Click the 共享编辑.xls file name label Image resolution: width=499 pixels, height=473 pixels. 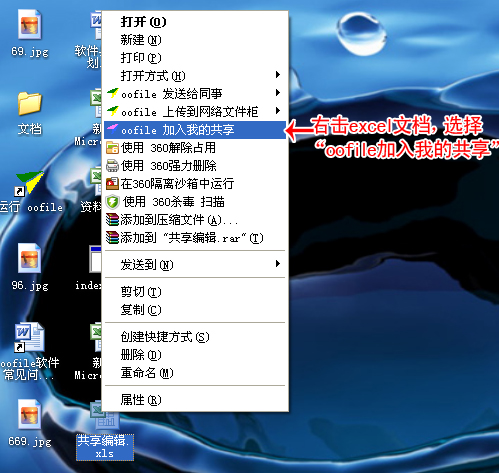pos(105,447)
